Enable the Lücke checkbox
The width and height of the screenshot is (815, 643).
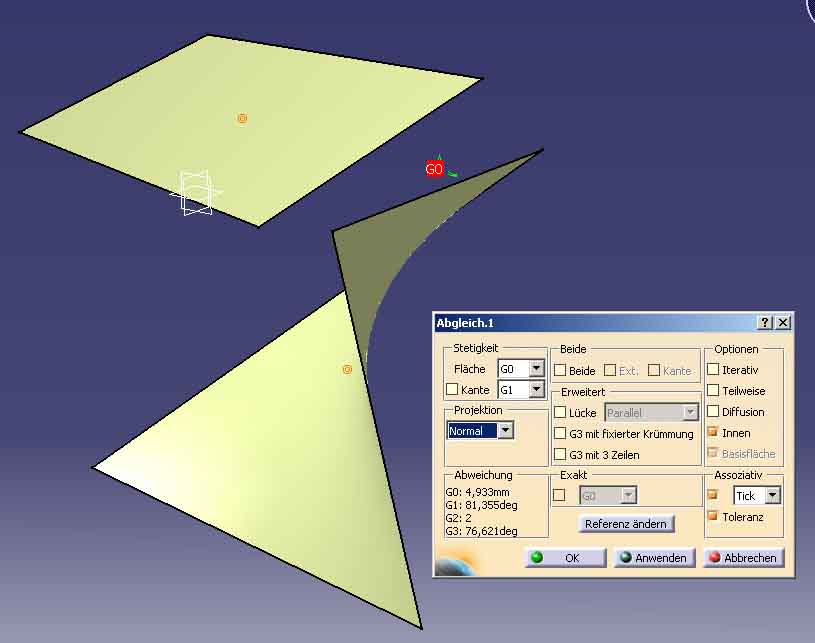point(560,412)
